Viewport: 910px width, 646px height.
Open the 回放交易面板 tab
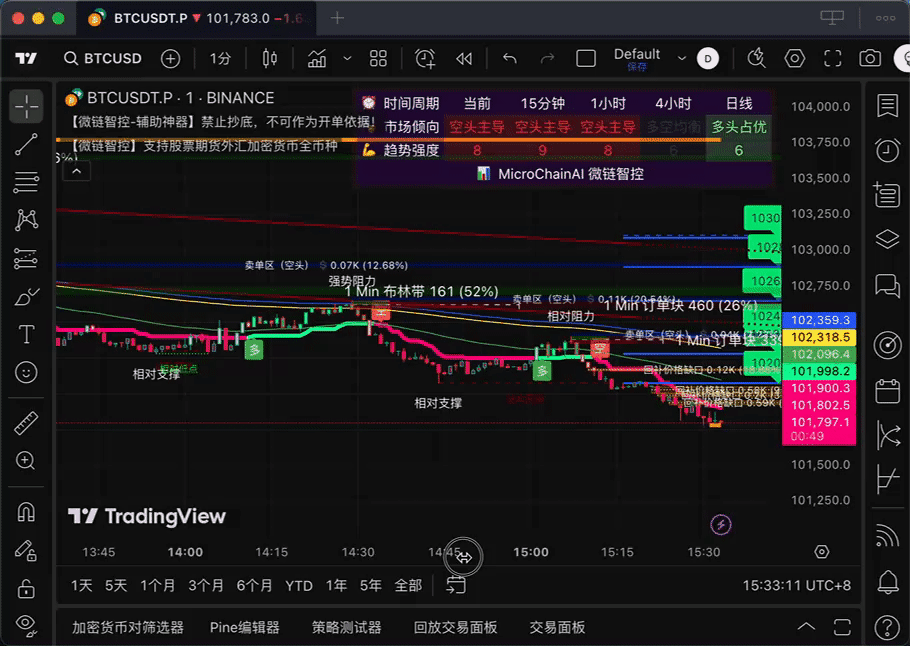point(456,627)
